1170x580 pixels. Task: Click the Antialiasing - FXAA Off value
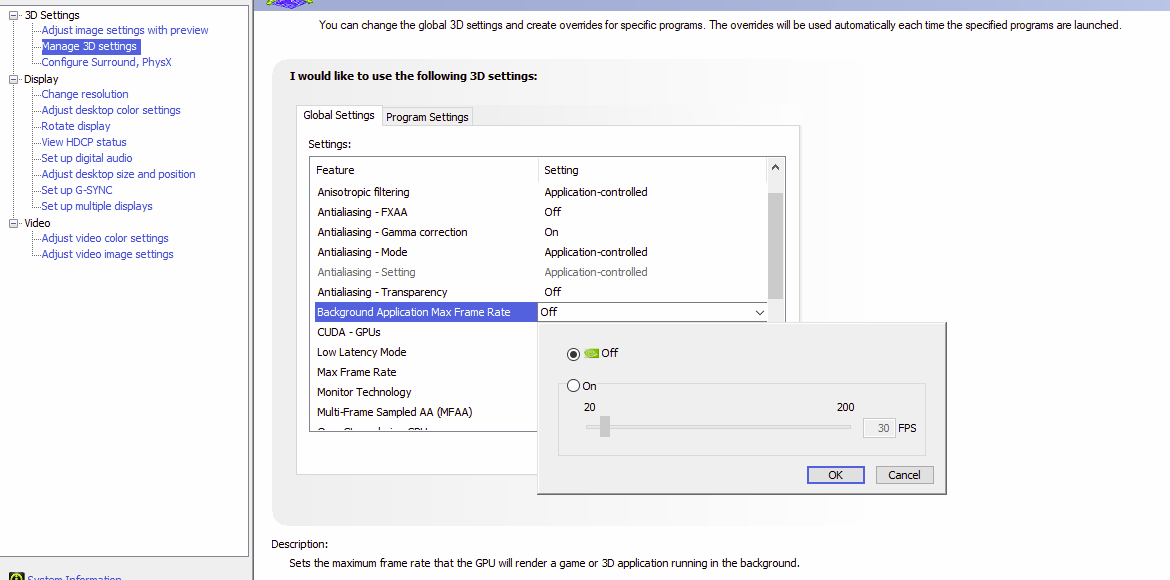[x=552, y=212]
